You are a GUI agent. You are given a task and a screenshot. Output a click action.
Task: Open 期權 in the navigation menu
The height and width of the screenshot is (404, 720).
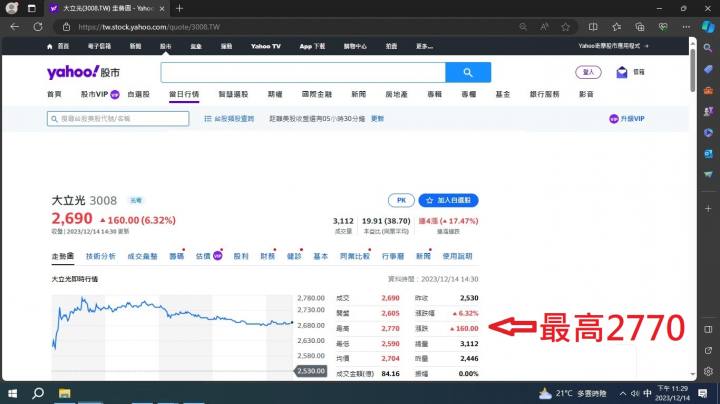pos(274,94)
